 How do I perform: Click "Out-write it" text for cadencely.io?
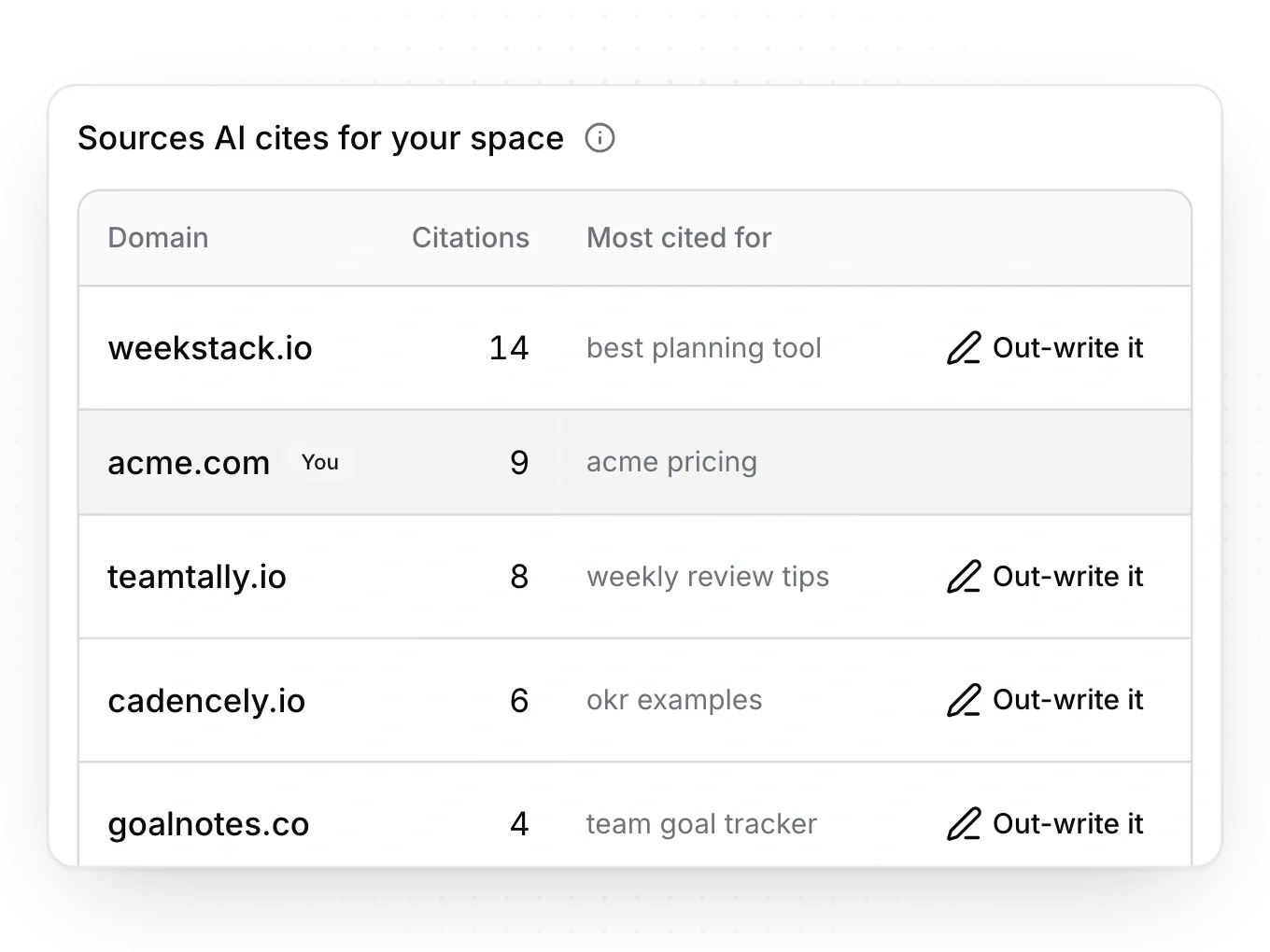(x=1067, y=700)
